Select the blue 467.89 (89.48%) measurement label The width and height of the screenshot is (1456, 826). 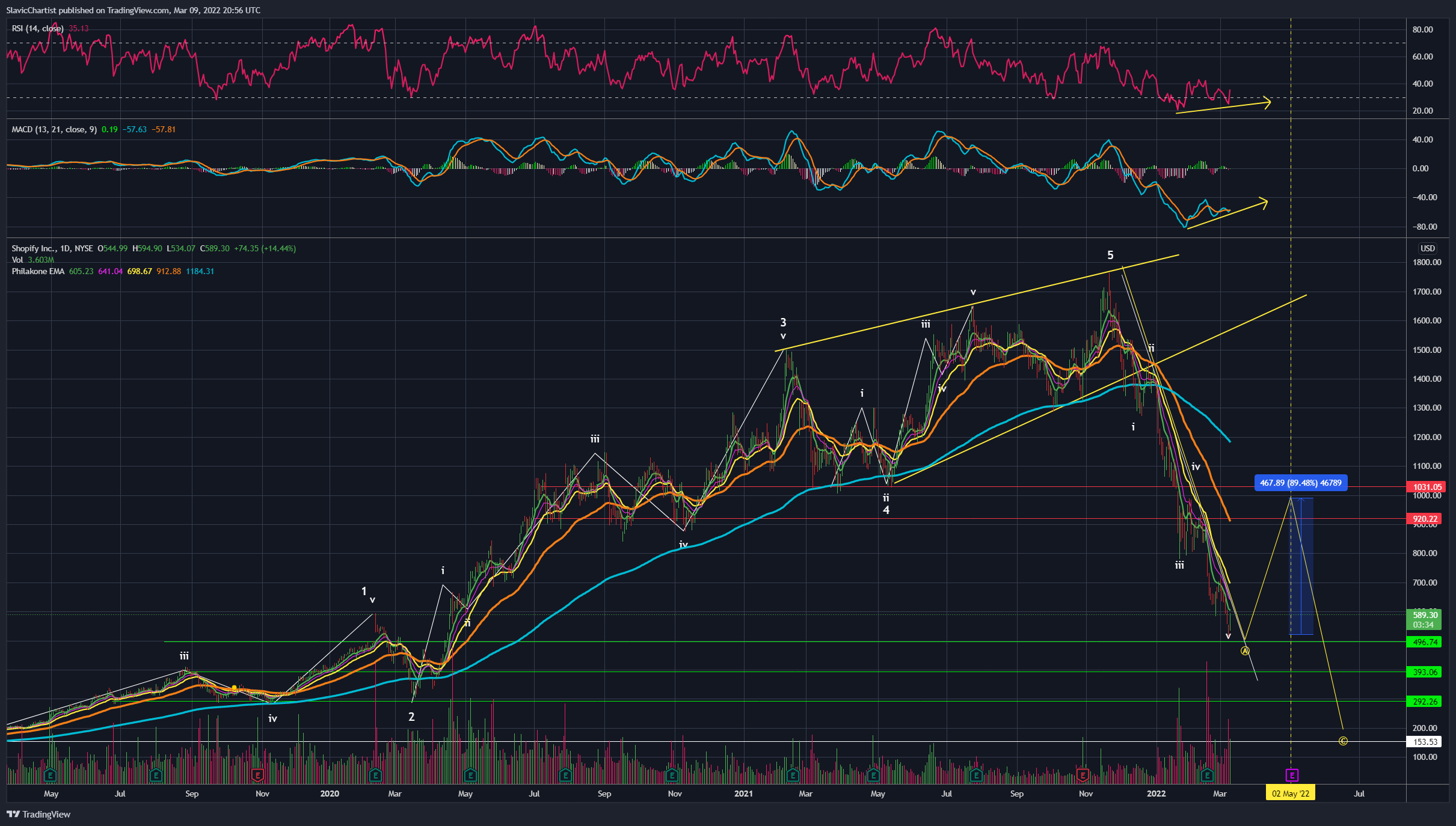(1300, 483)
